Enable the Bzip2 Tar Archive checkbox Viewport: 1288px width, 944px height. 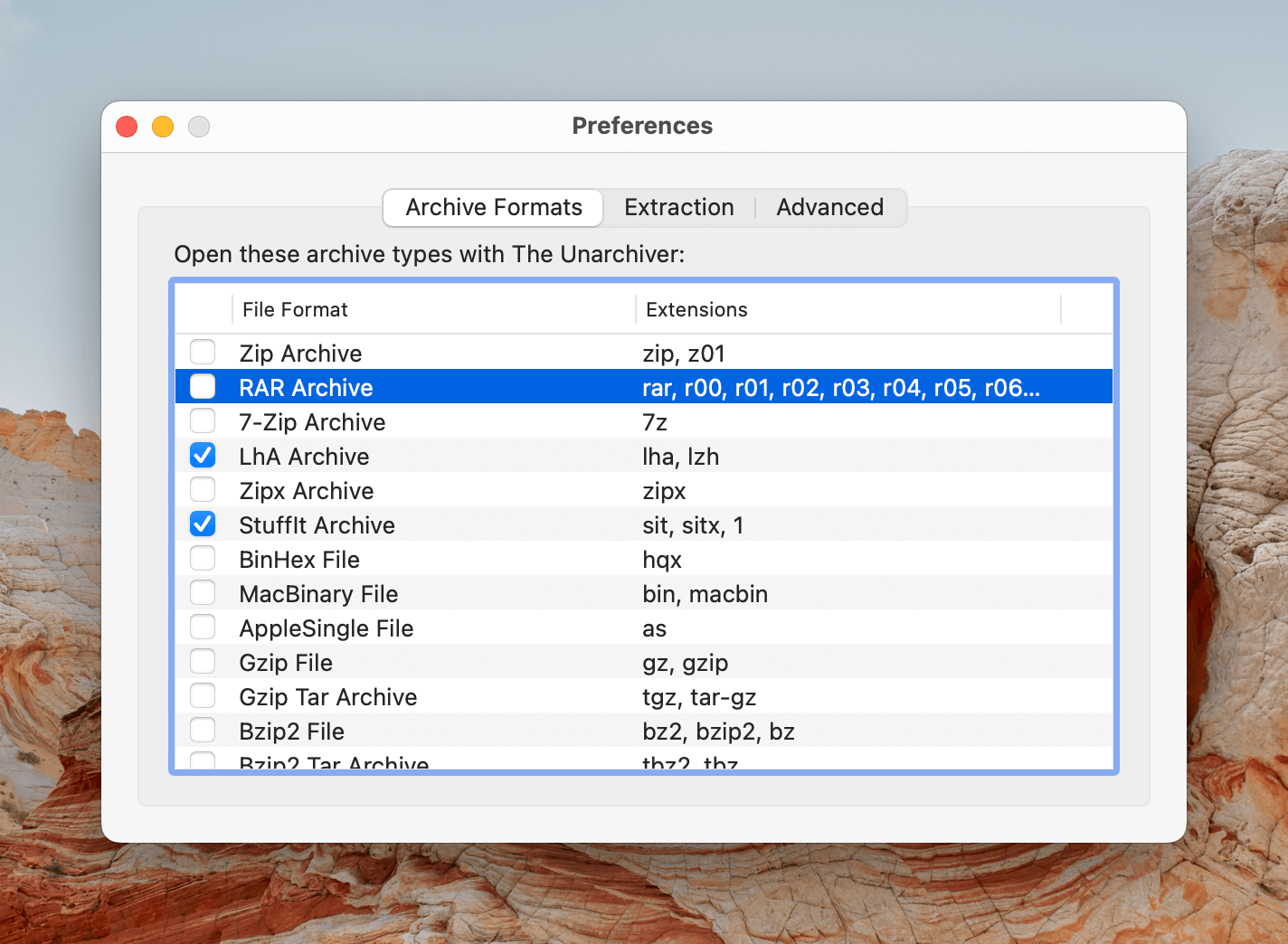pos(203,762)
